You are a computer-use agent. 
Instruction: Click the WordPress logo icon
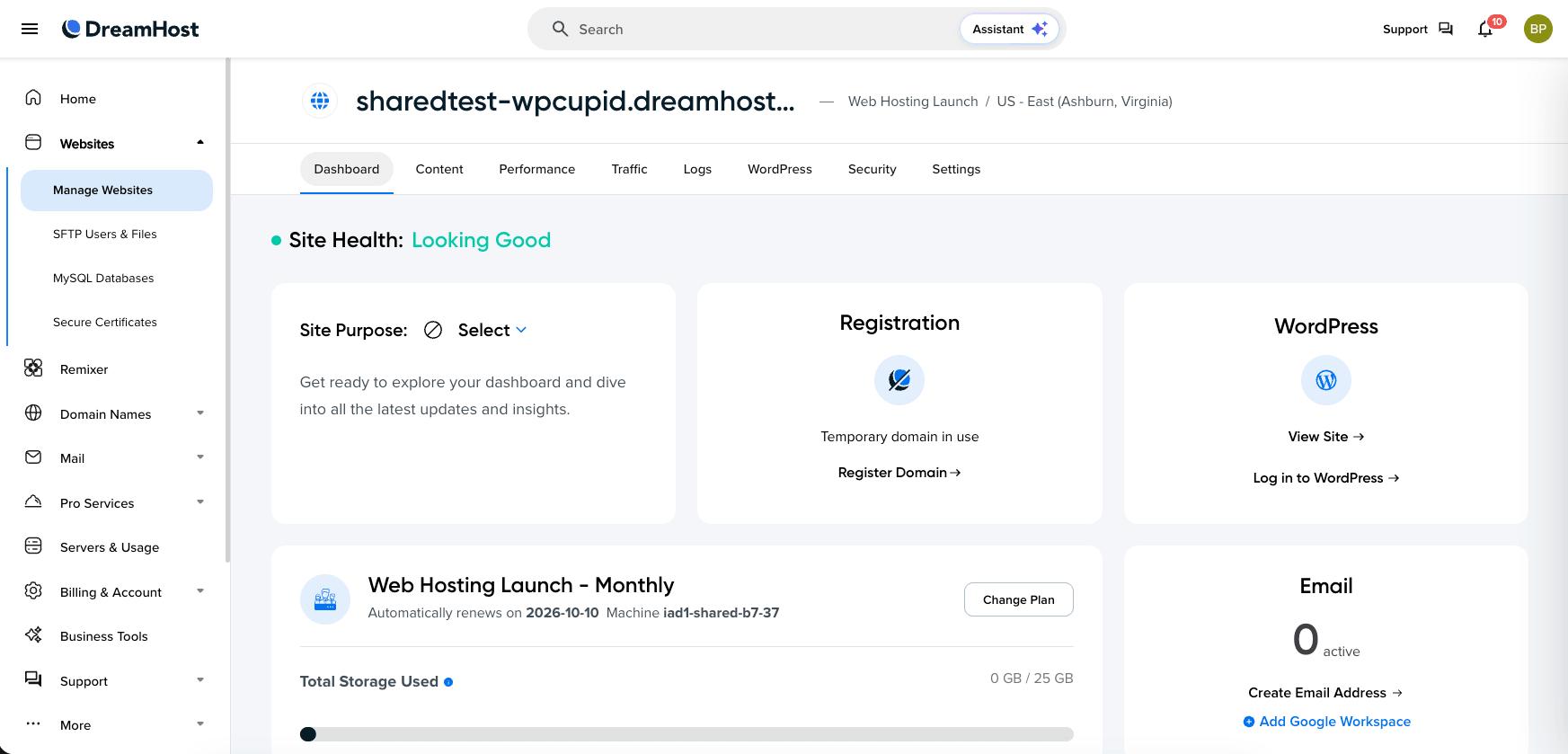(x=1326, y=380)
